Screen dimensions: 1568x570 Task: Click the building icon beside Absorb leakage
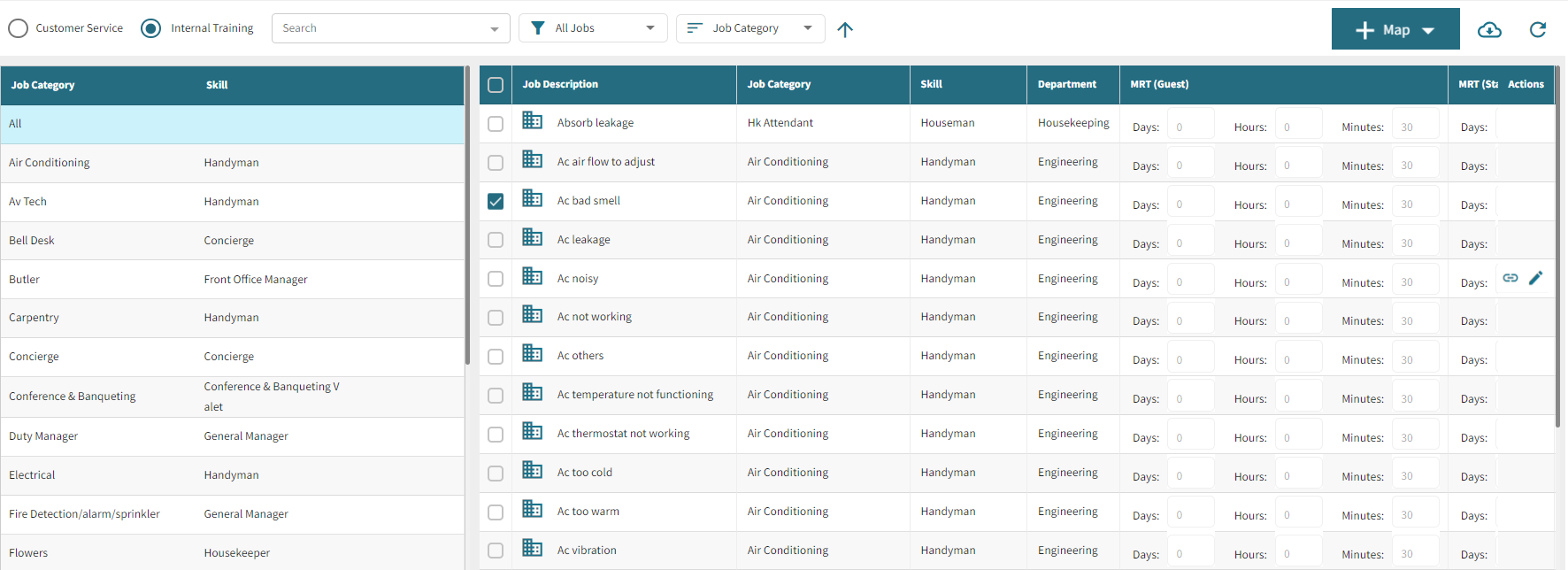[x=533, y=120]
